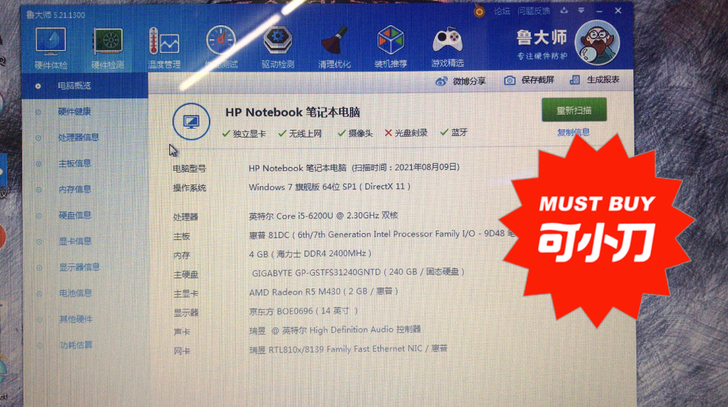Screen dimensions: 728x407
Task: Close the 鲁大师 window
Action: pyautogui.click(x=618, y=10)
